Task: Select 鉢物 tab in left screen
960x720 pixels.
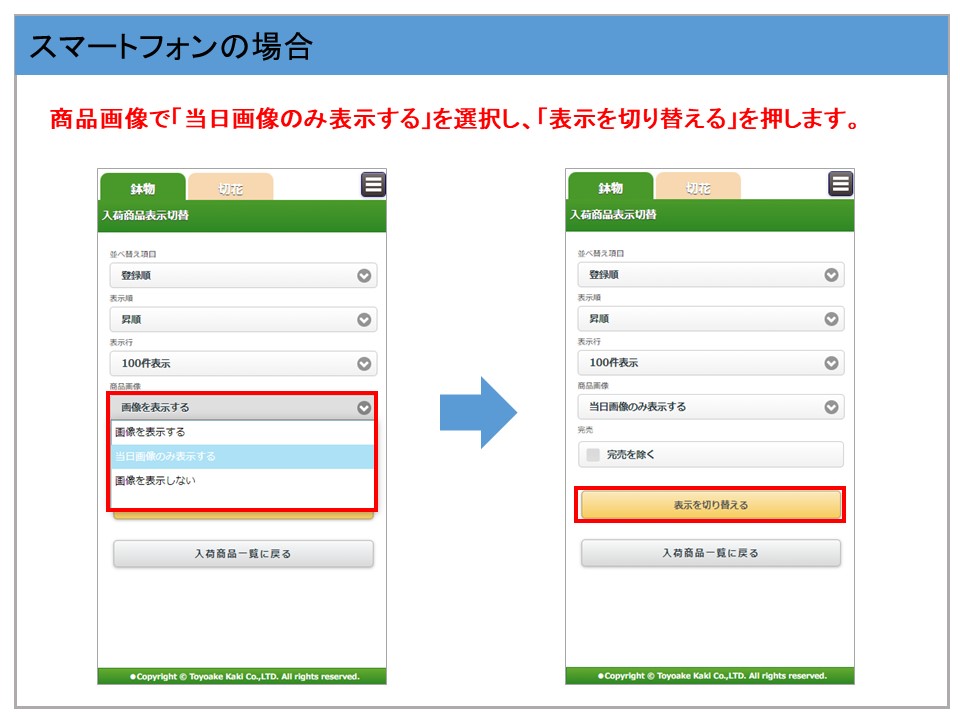Action: (x=143, y=188)
